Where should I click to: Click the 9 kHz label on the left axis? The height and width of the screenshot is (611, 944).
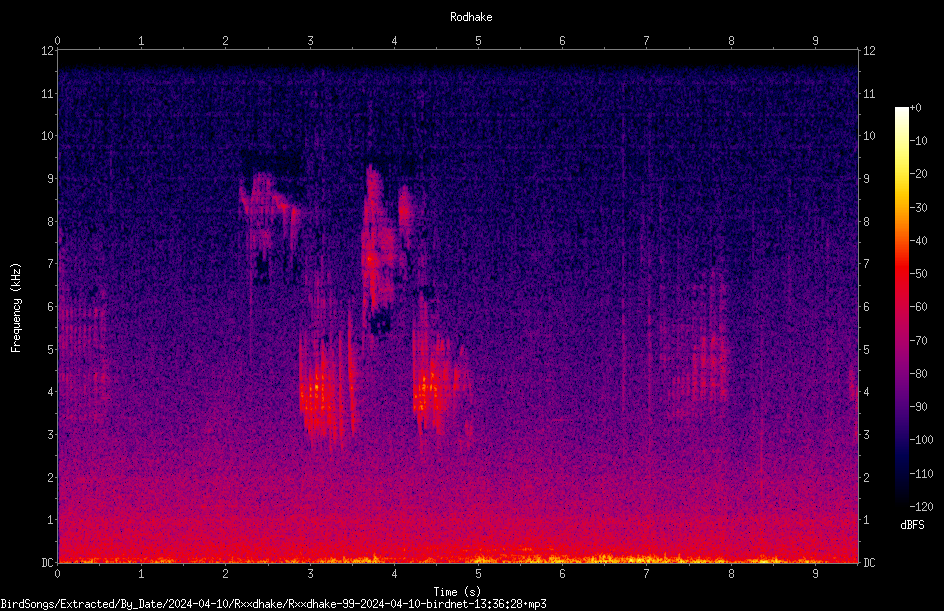(x=51, y=178)
